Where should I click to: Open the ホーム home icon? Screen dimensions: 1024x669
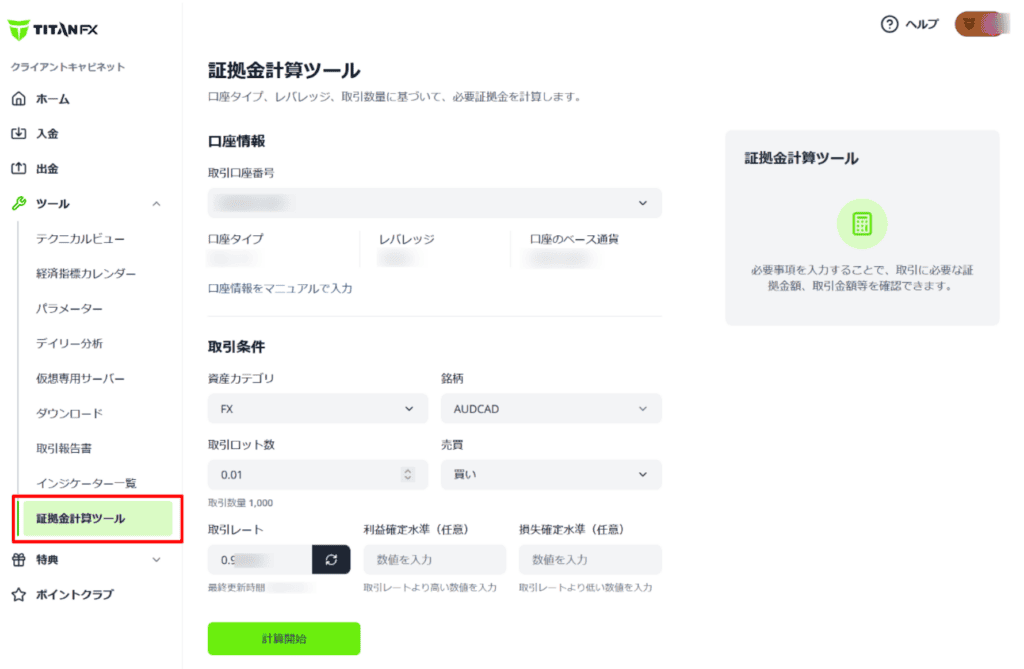click(19, 99)
